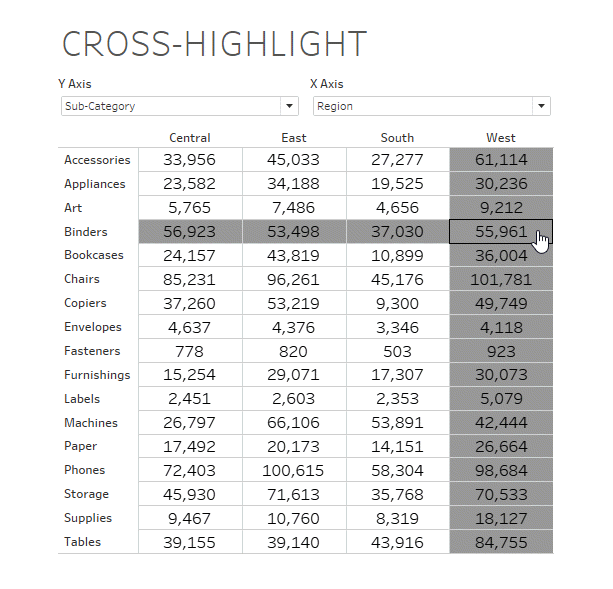Click the Central column header
The height and width of the screenshot is (589, 613).
190,138
